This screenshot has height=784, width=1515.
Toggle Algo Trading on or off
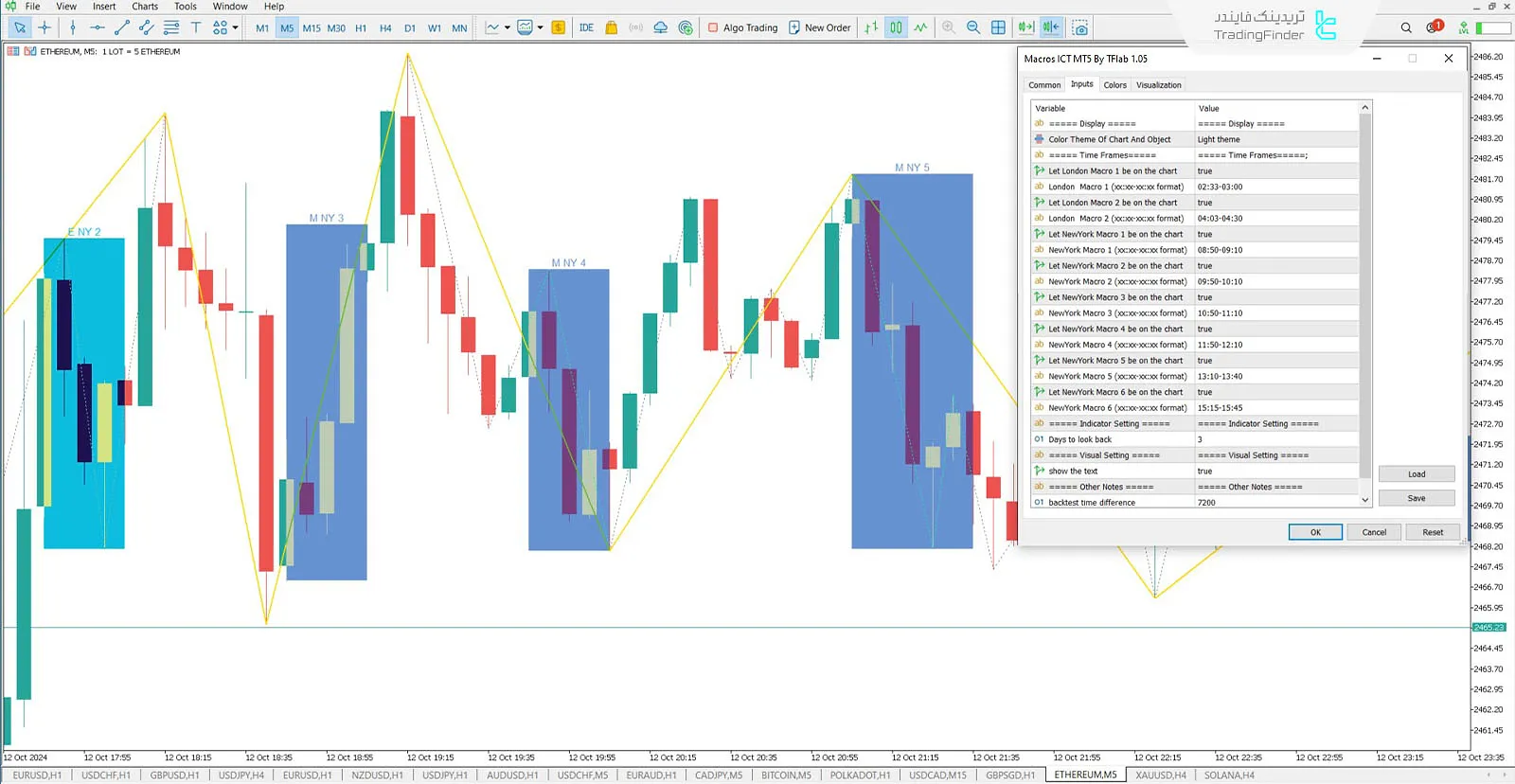pos(742,27)
